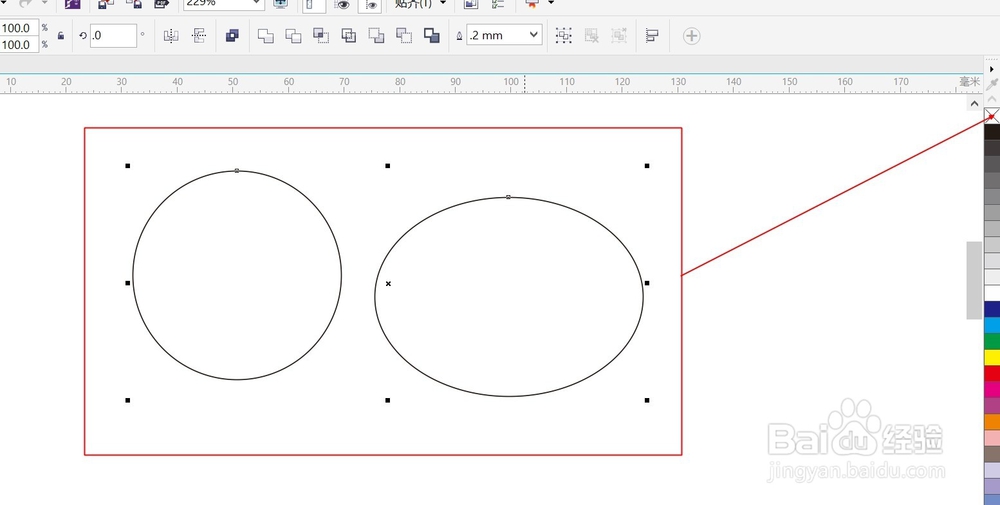This screenshot has width=1000, height=505.
Task: Create boundary around selected objects
Action: 432,36
